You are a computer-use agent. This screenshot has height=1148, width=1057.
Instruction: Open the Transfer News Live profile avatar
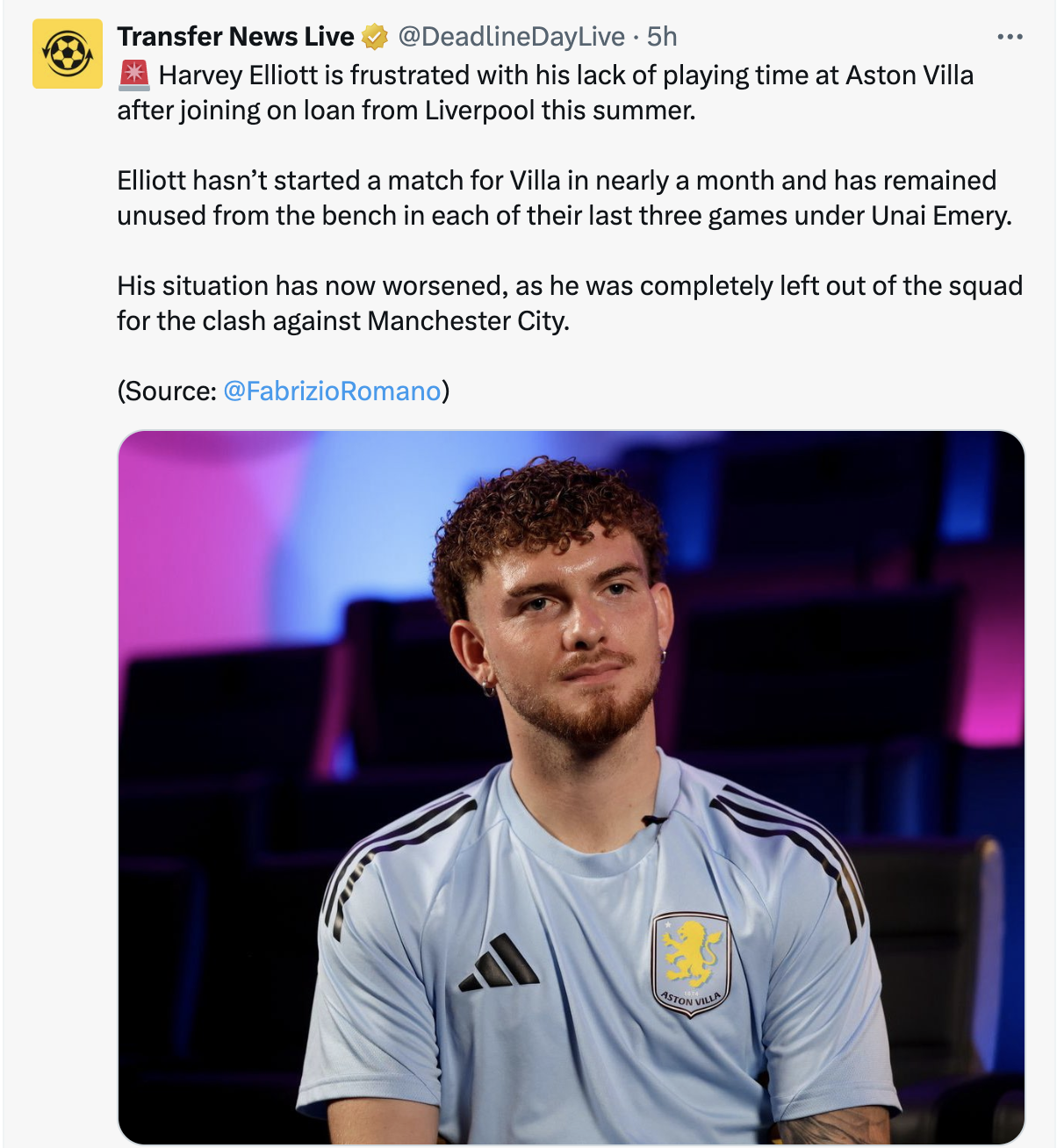click(67, 53)
